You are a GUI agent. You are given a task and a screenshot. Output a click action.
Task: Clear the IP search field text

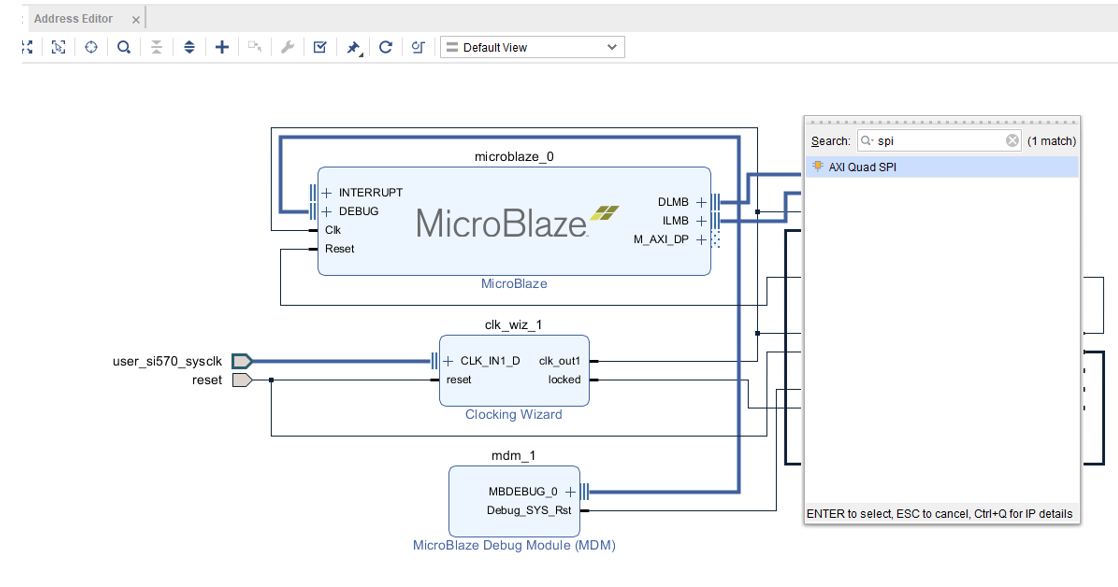pyautogui.click(x=1012, y=141)
